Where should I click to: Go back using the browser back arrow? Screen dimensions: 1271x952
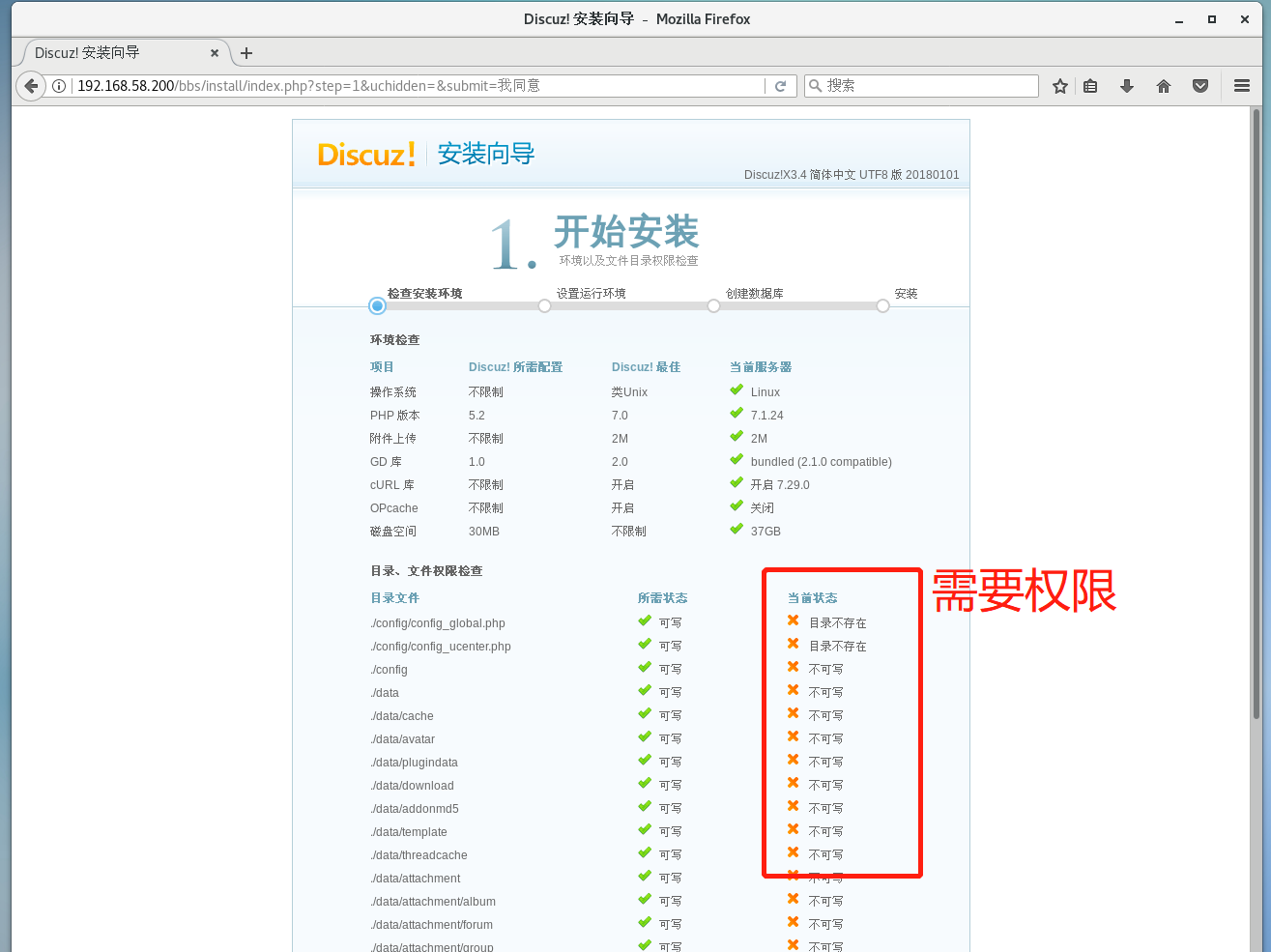point(31,86)
